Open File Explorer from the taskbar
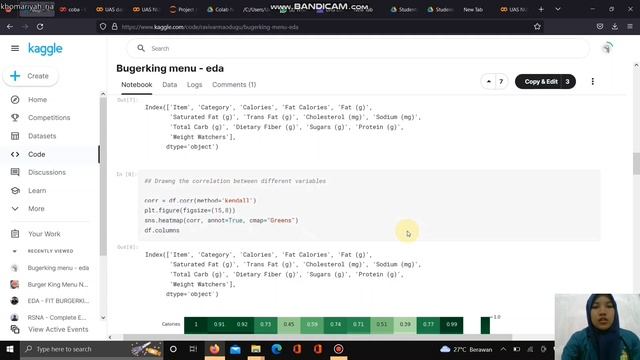Screen dimensions: 640x360 coord(256,349)
